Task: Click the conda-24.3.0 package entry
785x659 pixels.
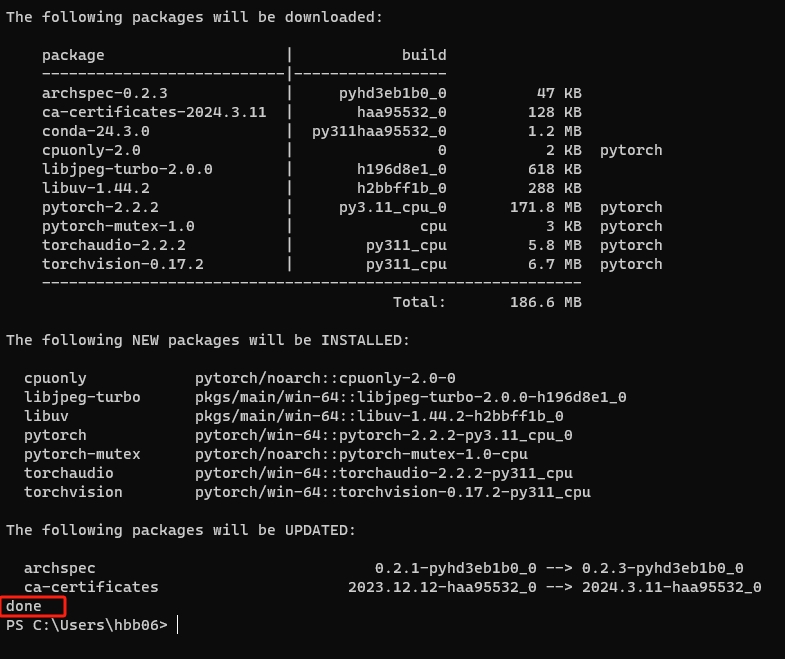Action: (96, 131)
